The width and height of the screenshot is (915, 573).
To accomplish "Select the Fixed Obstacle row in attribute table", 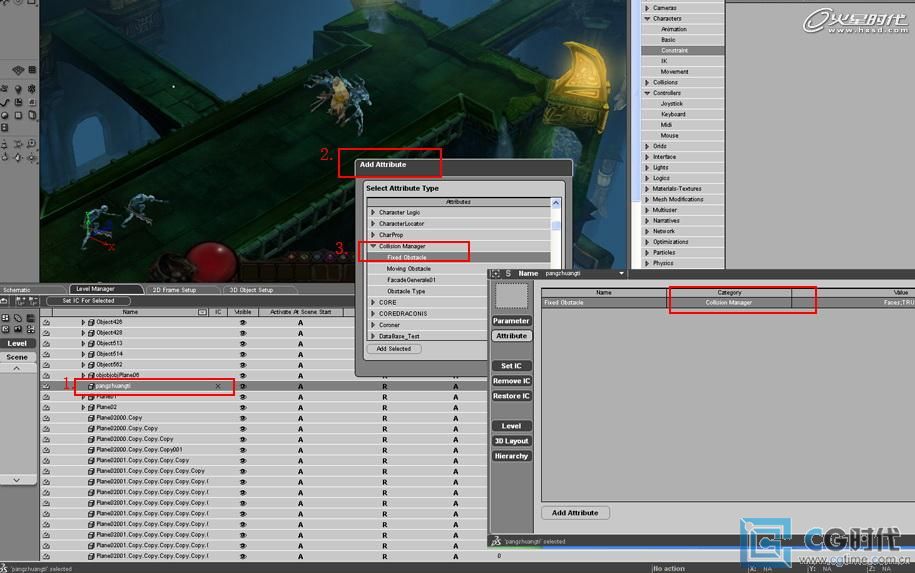I will 728,303.
